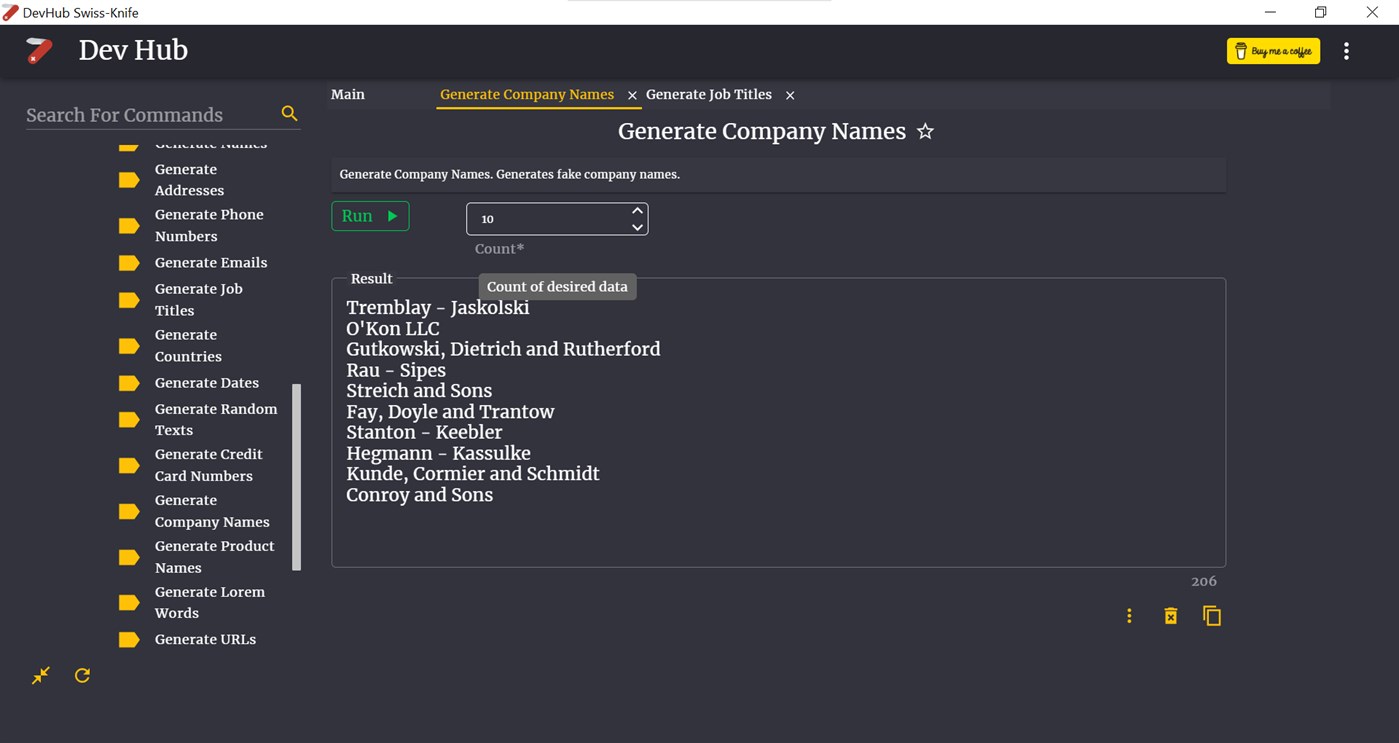
Task: Collapse all commands in sidebar
Action: pyautogui.click(x=40, y=676)
